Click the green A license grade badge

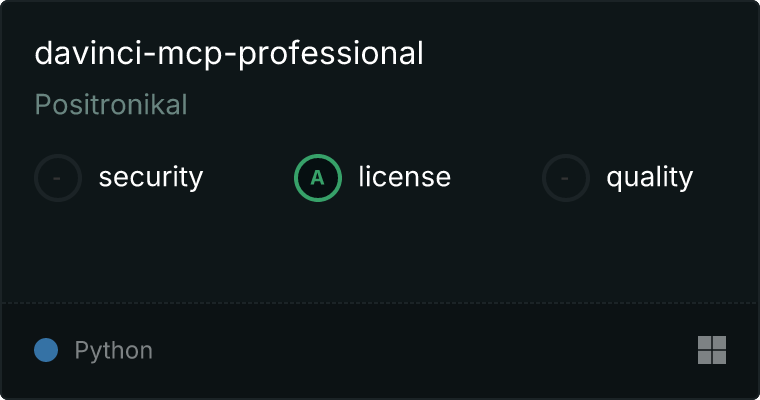318,178
